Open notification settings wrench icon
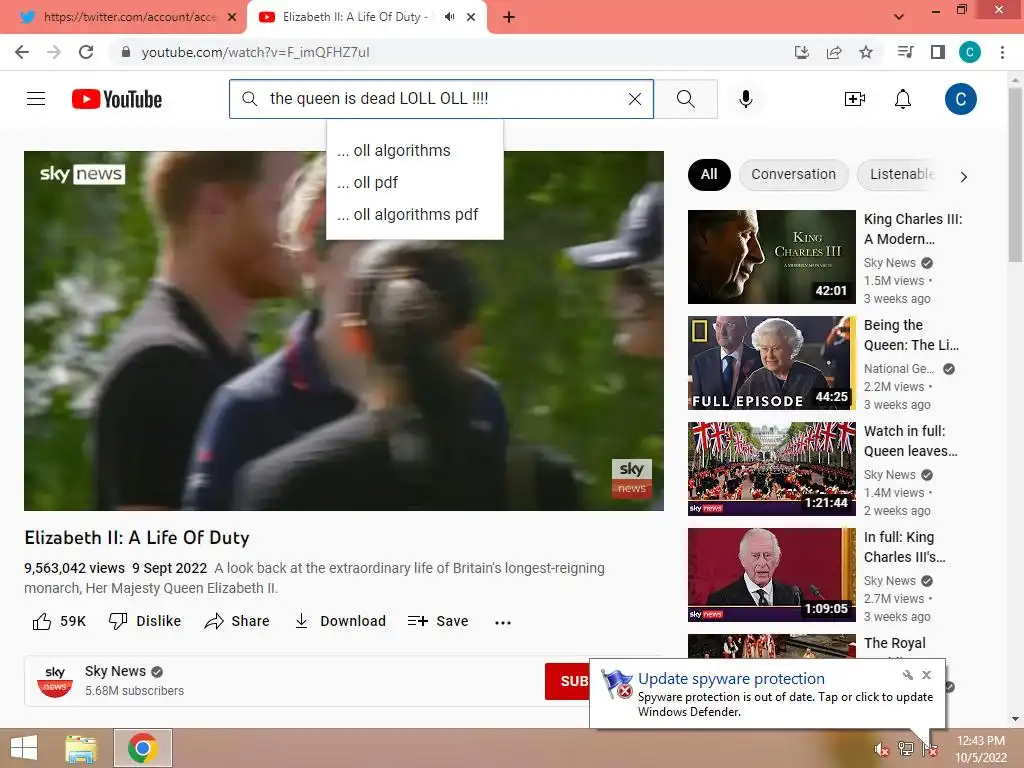 (908, 675)
